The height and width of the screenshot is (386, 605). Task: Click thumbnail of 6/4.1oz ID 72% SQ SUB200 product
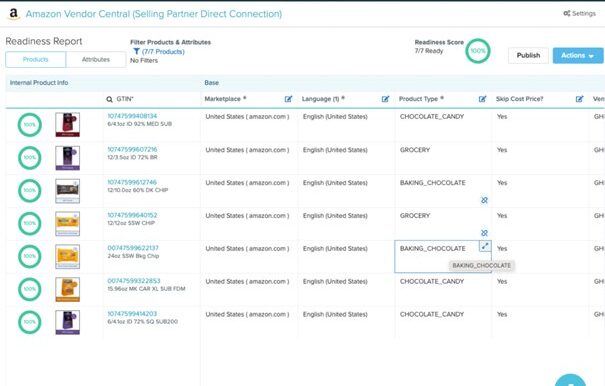68,322
